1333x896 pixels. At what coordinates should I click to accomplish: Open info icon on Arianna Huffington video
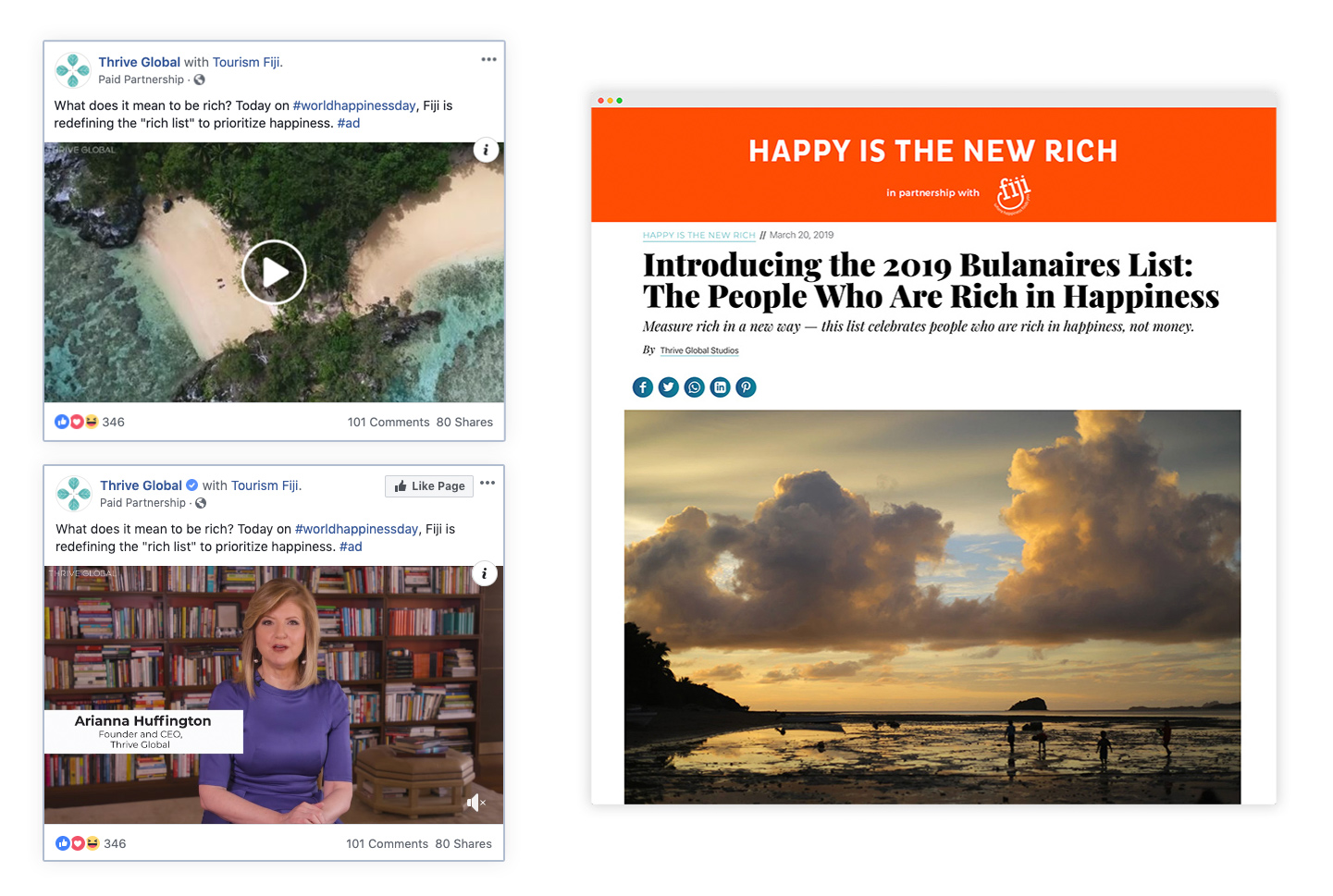(484, 573)
